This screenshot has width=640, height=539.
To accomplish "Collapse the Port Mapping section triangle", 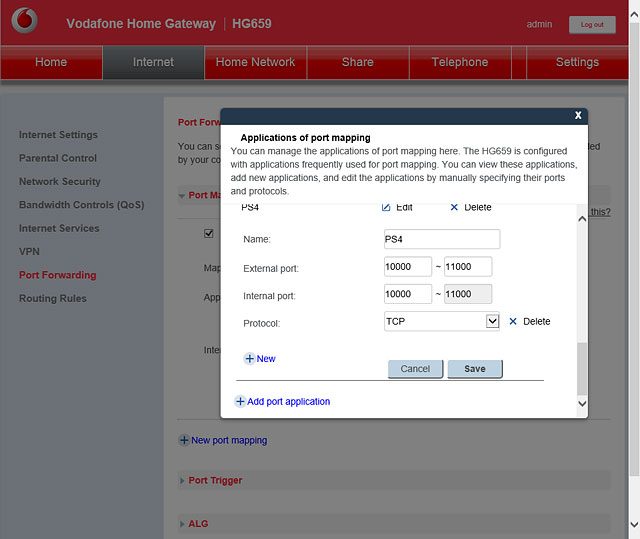I will click(182, 196).
